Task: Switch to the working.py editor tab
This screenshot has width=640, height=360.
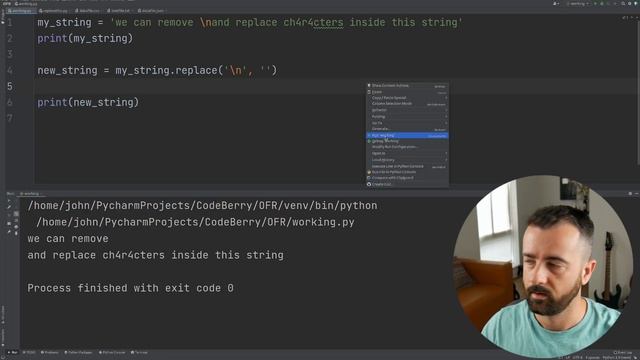Action: coord(20,11)
